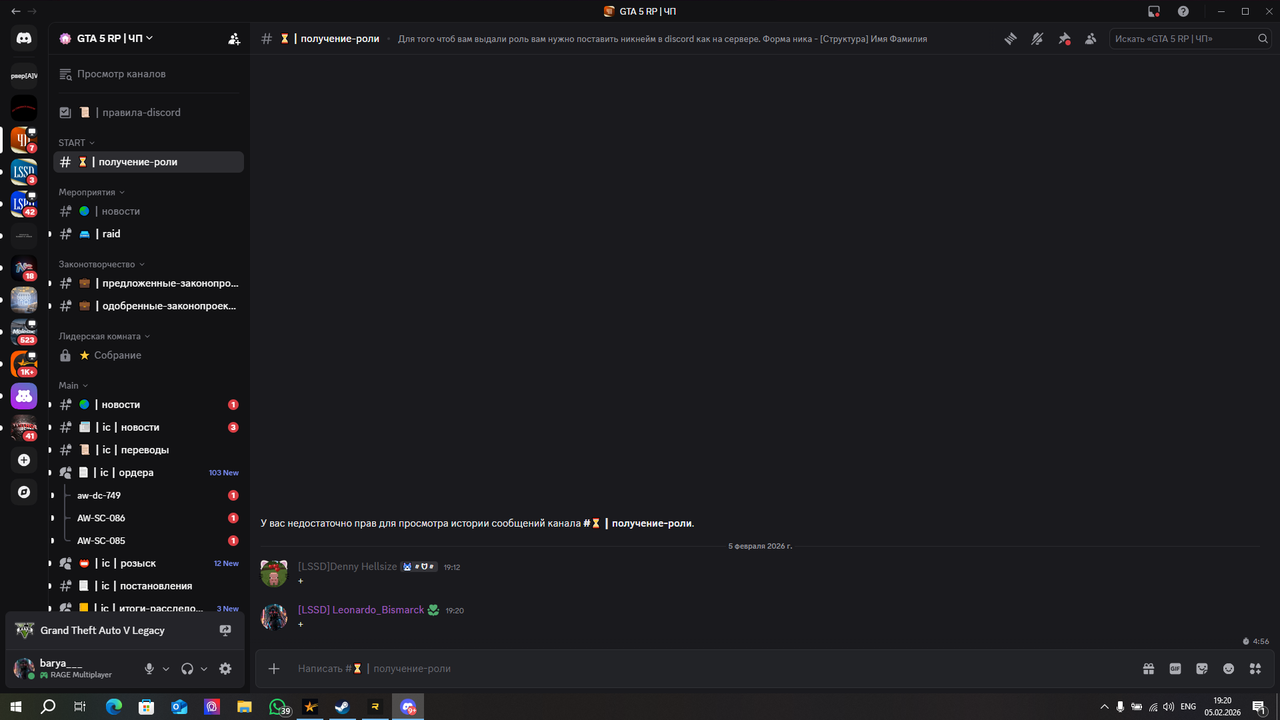Mute the microphone in user panel
Viewport: 1280px width, 720px height.
149,669
